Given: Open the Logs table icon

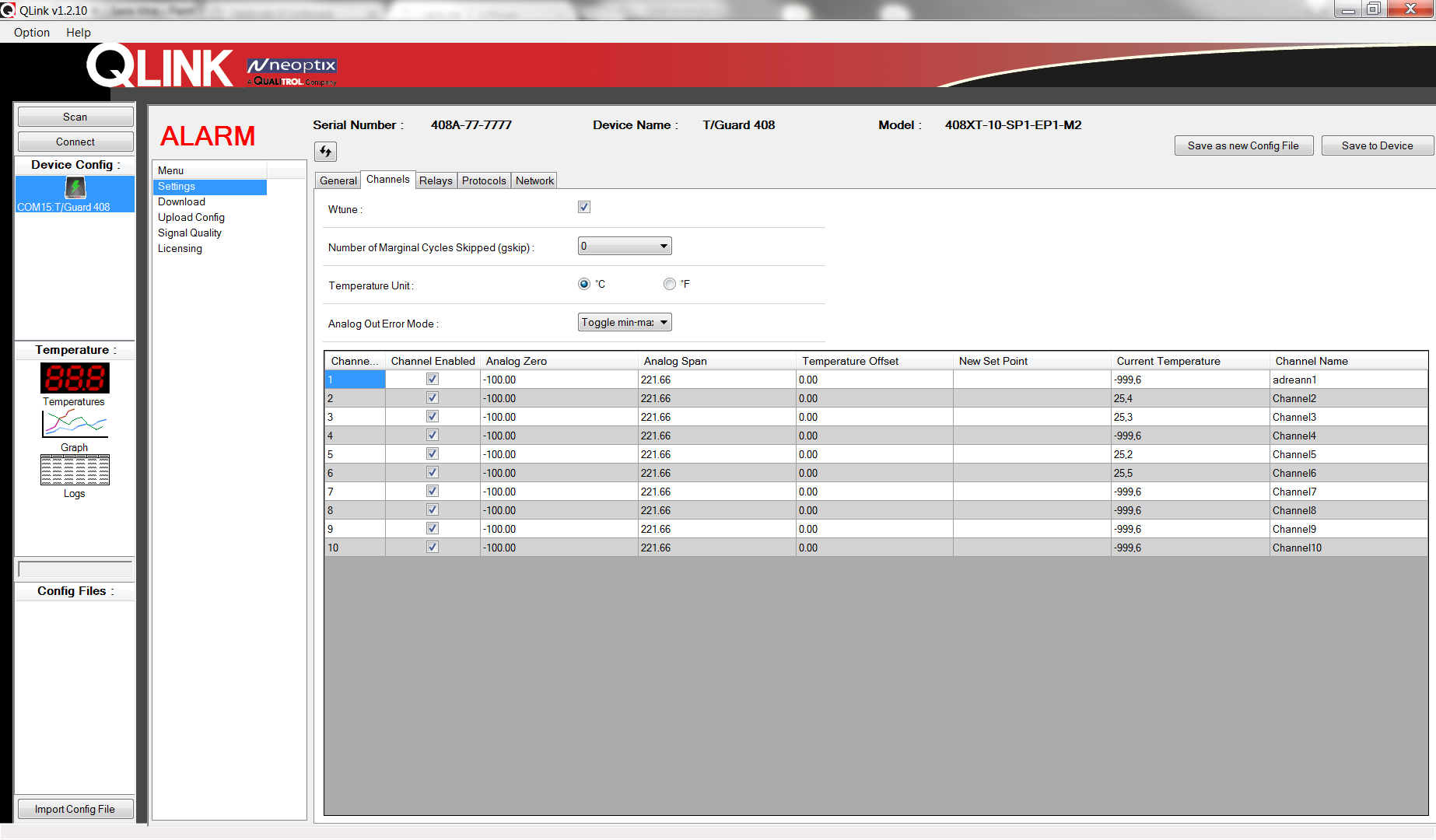Looking at the screenshot, I should point(75,470).
